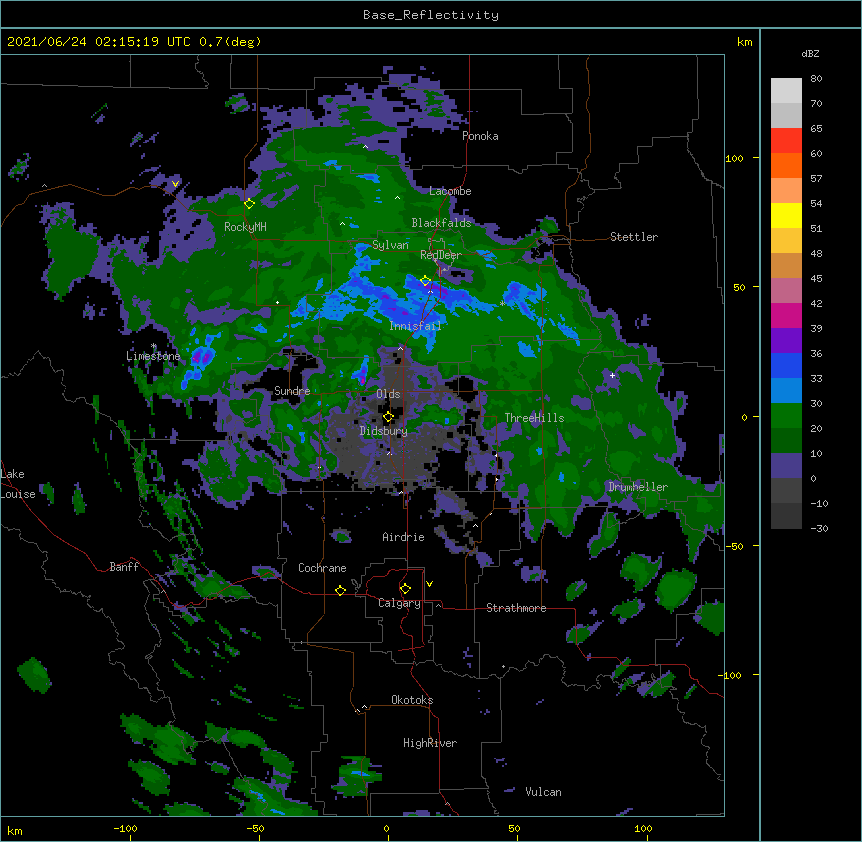Click the yellow diamond marker above RockyMH

pyautogui.click(x=250, y=204)
